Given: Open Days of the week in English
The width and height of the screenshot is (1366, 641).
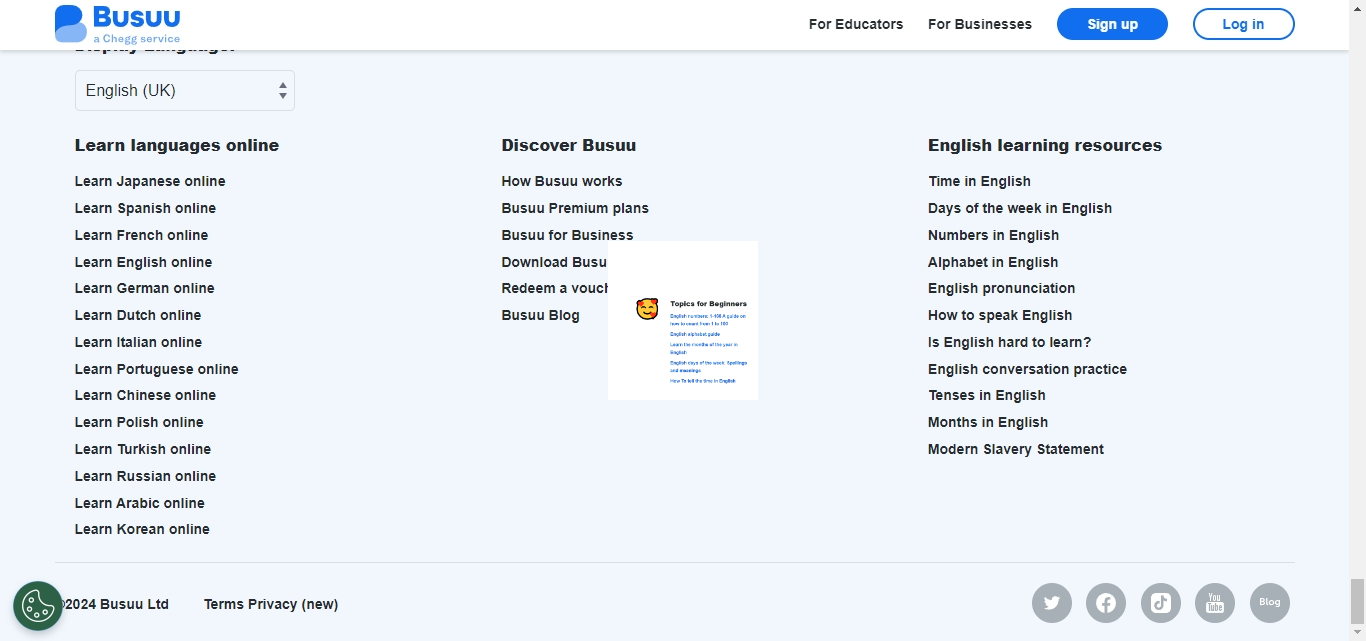Looking at the screenshot, I should [1020, 208].
